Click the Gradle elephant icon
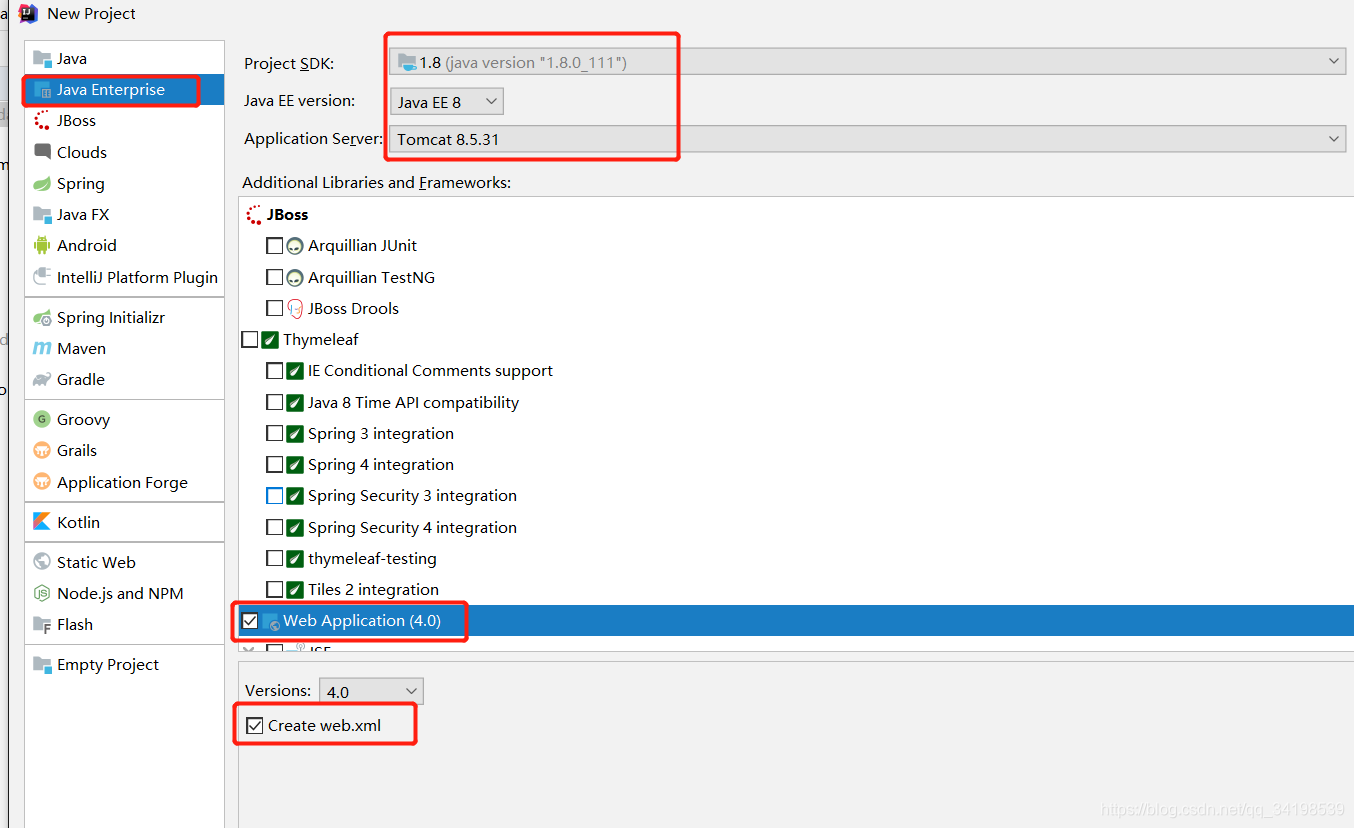The height and width of the screenshot is (828, 1354). pyautogui.click(x=42, y=380)
